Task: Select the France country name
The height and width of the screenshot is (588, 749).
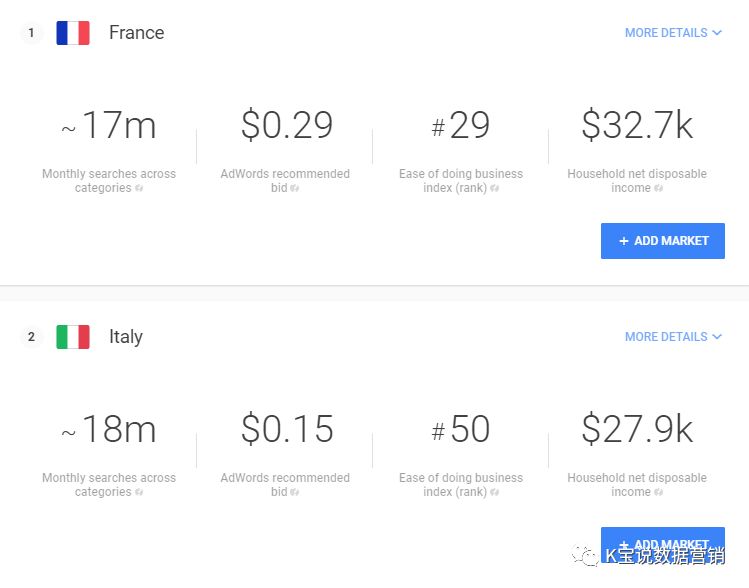Action: point(137,32)
